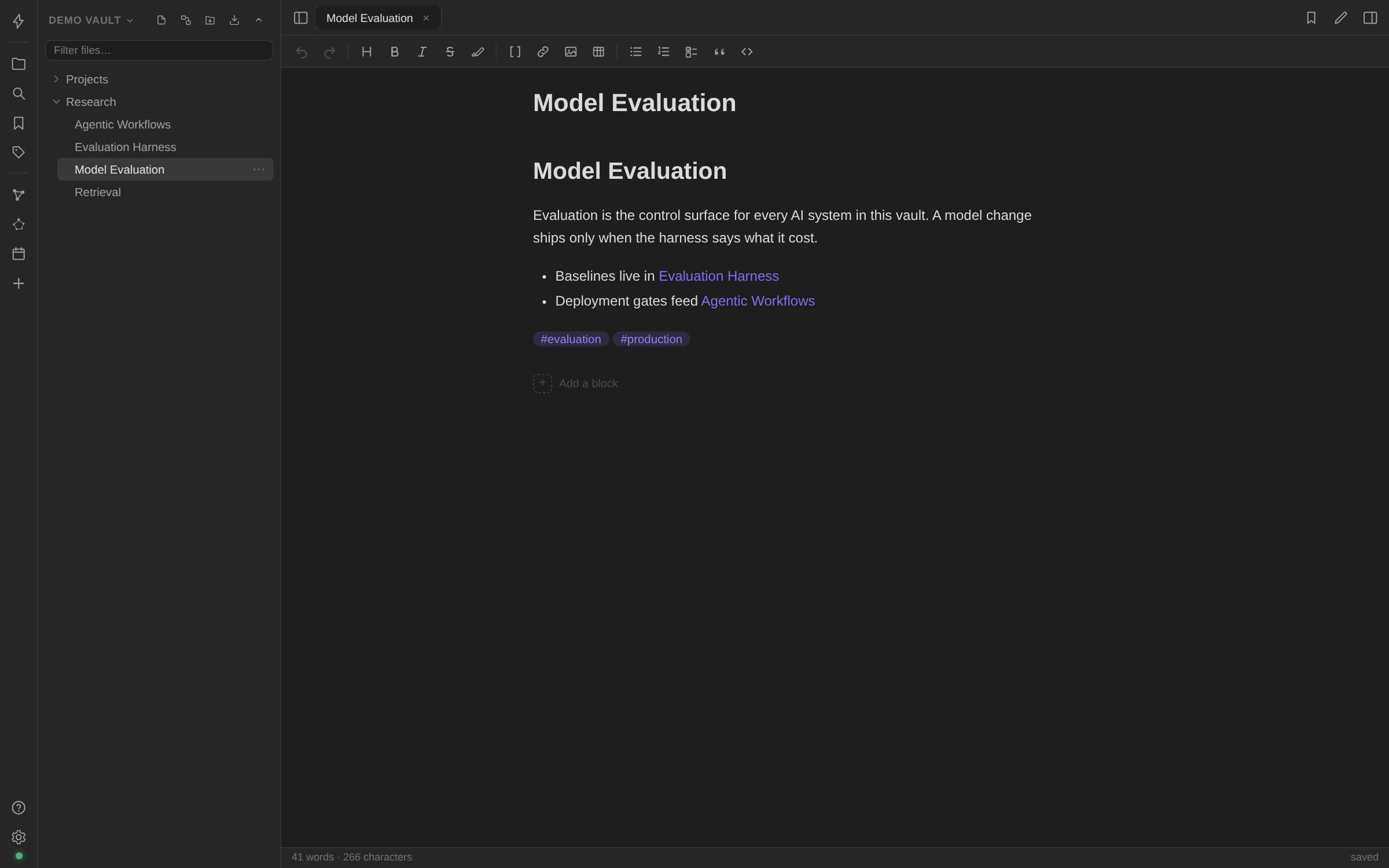Insert a numbered list
Screen dimensions: 1389x868
(663, 52)
